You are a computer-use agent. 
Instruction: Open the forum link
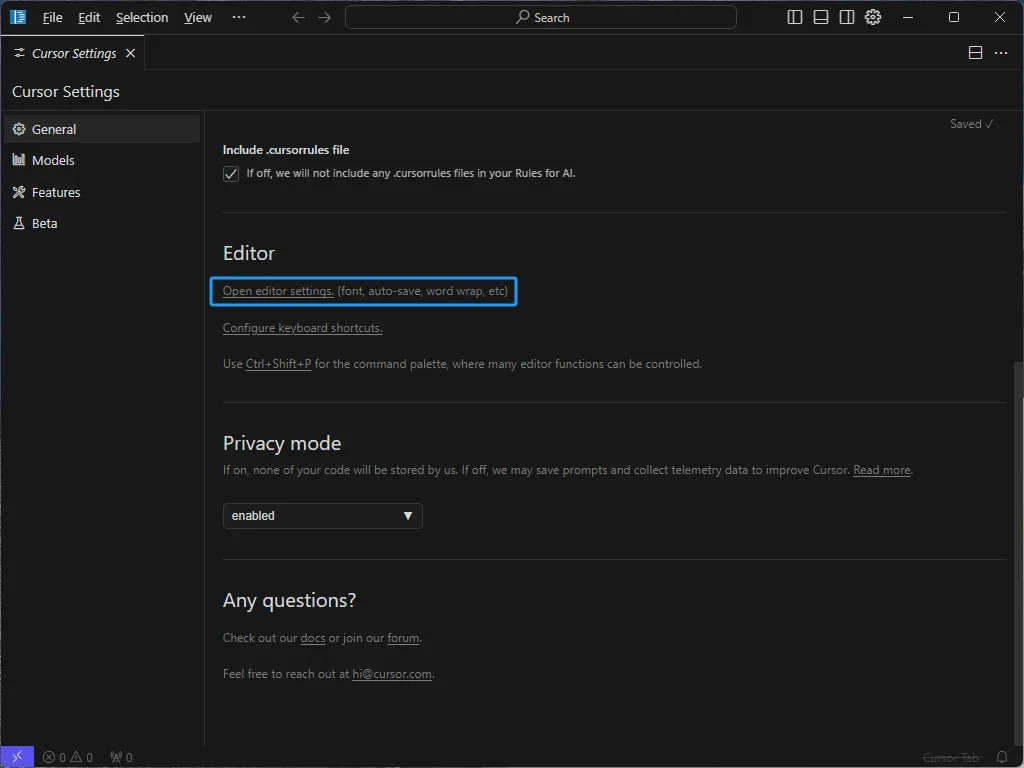tap(403, 638)
